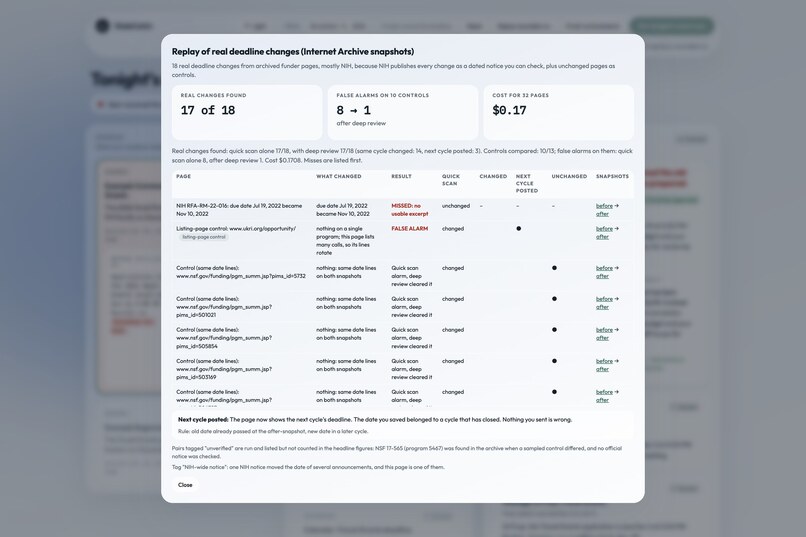Click the "QUICK SCAN" column header

click(x=451, y=180)
